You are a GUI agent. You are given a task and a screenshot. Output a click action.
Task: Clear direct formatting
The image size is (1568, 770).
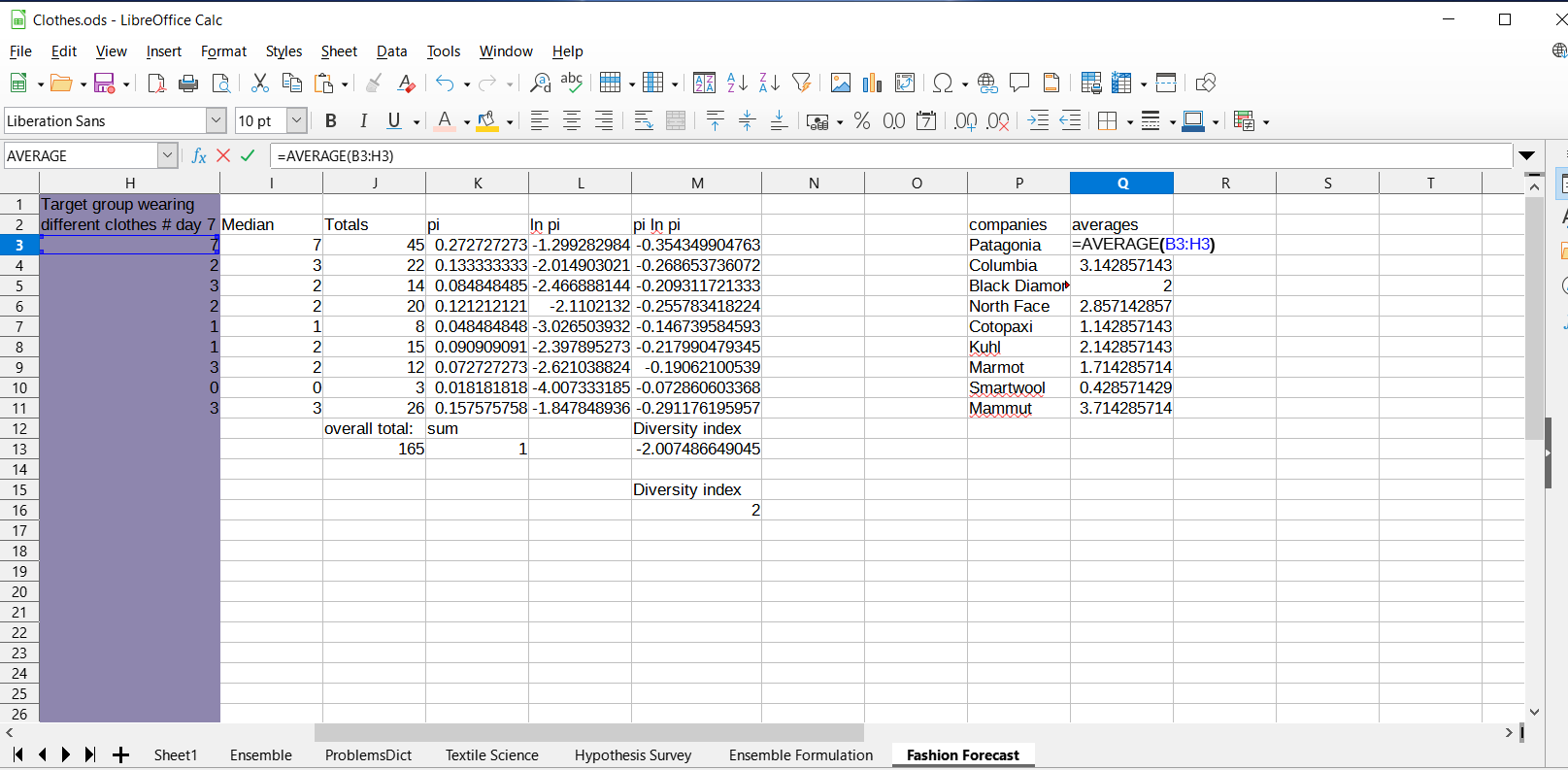(406, 84)
